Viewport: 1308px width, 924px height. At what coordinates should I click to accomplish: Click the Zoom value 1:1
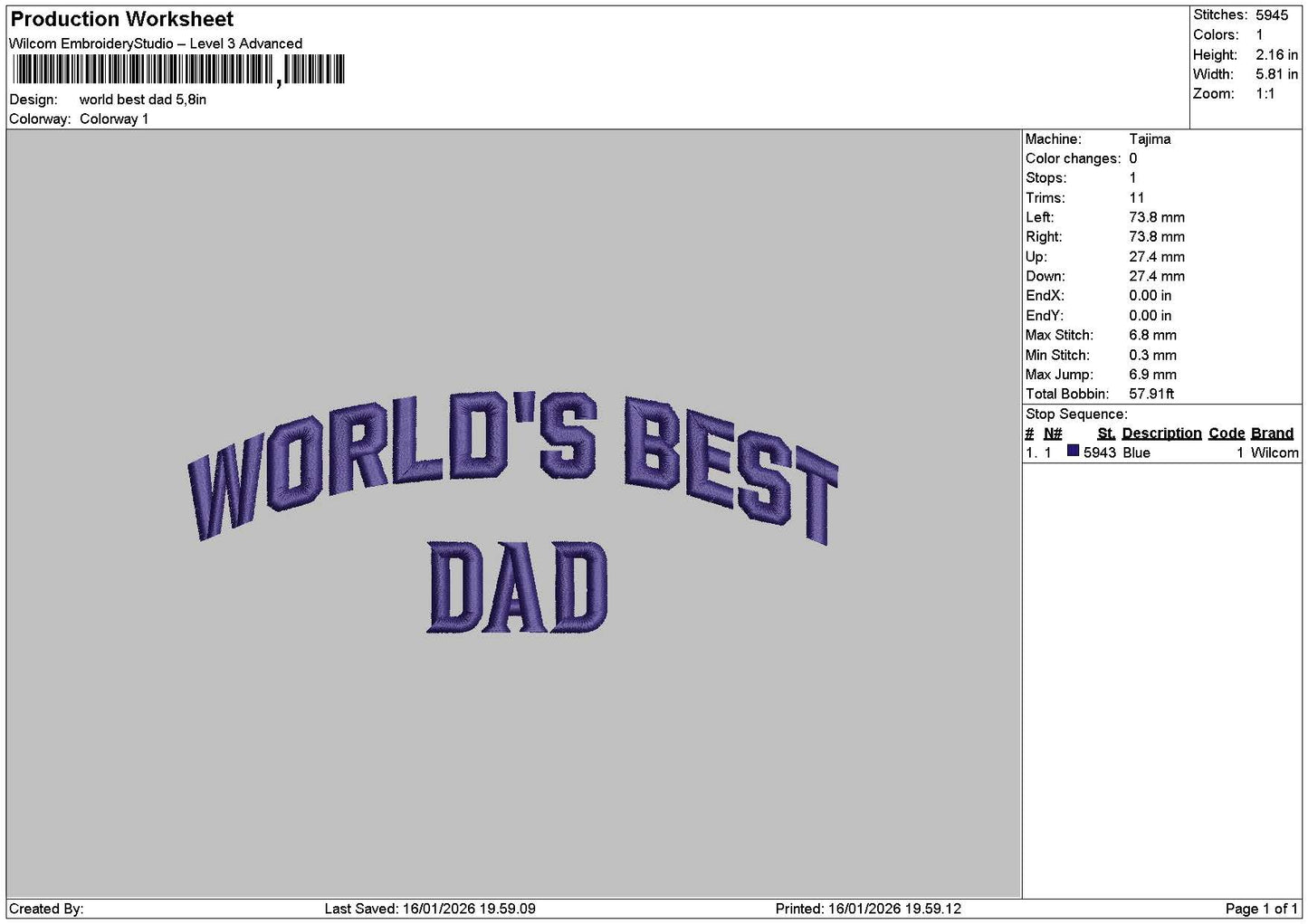(x=1265, y=94)
